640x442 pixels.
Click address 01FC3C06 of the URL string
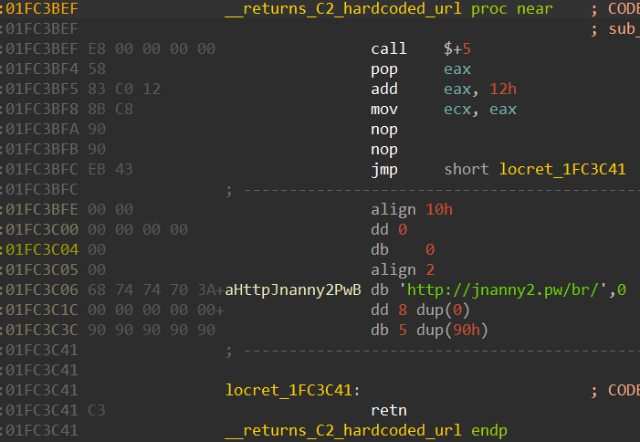point(42,290)
